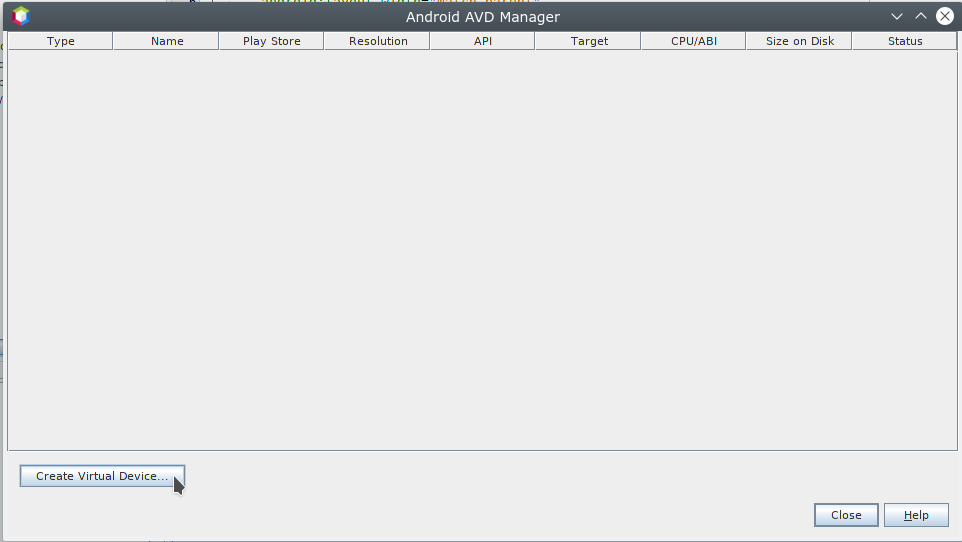Image resolution: width=962 pixels, height=542 pixels.
Task: Sort by API column header
Action: [x=483, y=41]
